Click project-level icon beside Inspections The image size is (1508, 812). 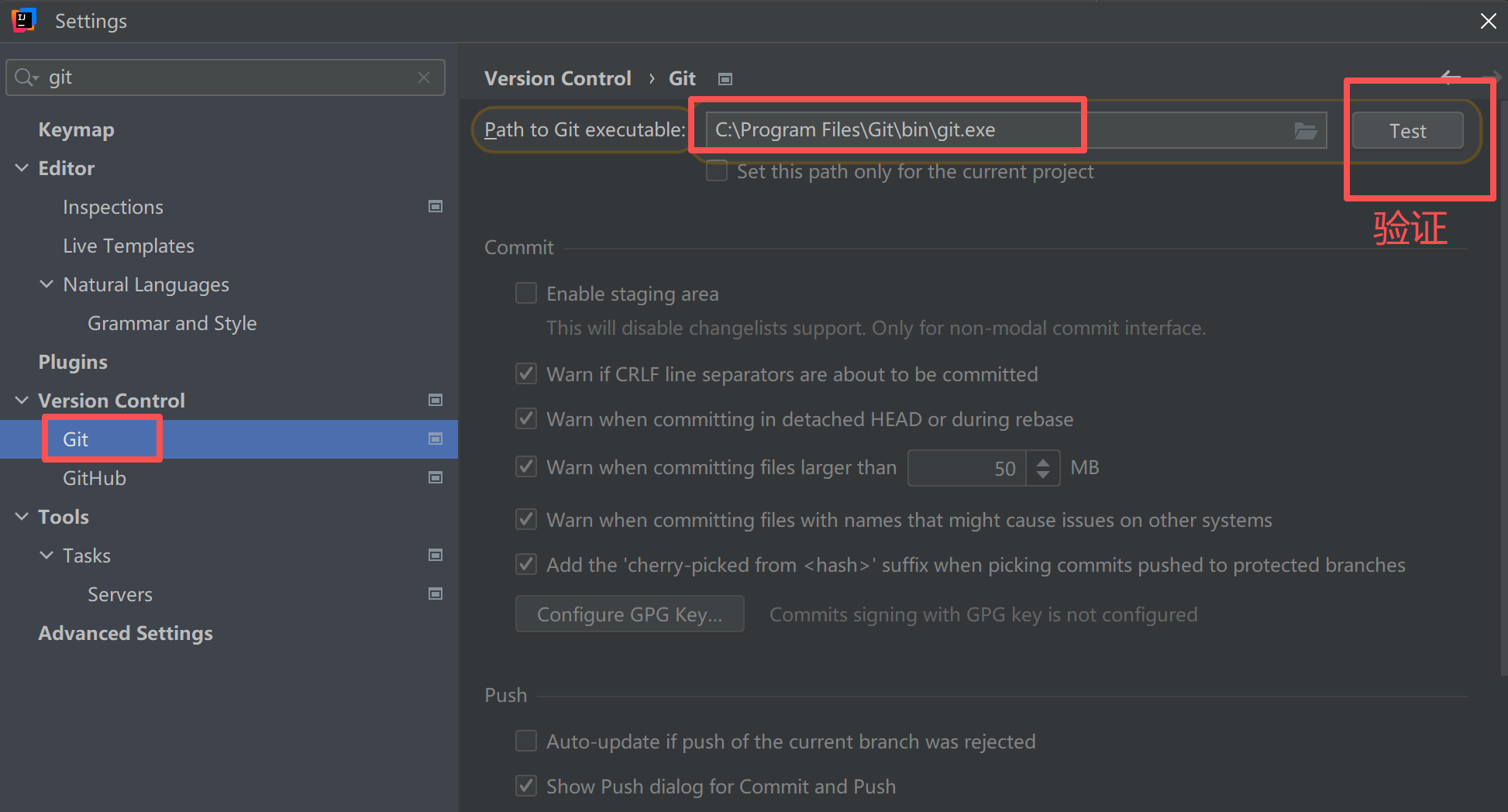click(436, 206)
